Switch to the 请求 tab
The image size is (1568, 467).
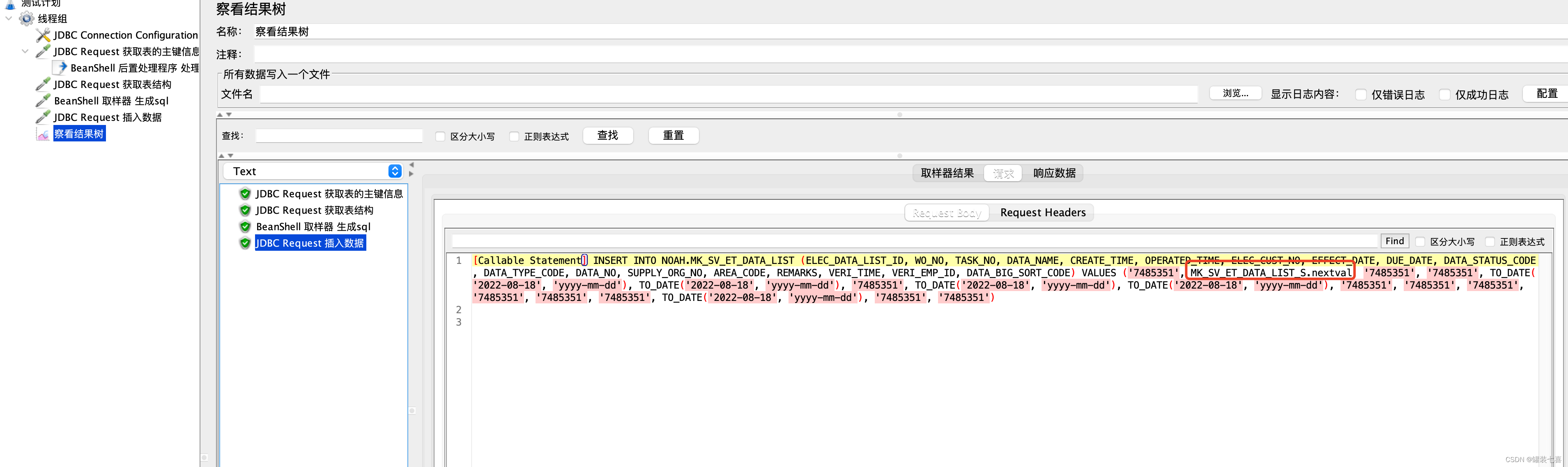(1003, 174)
